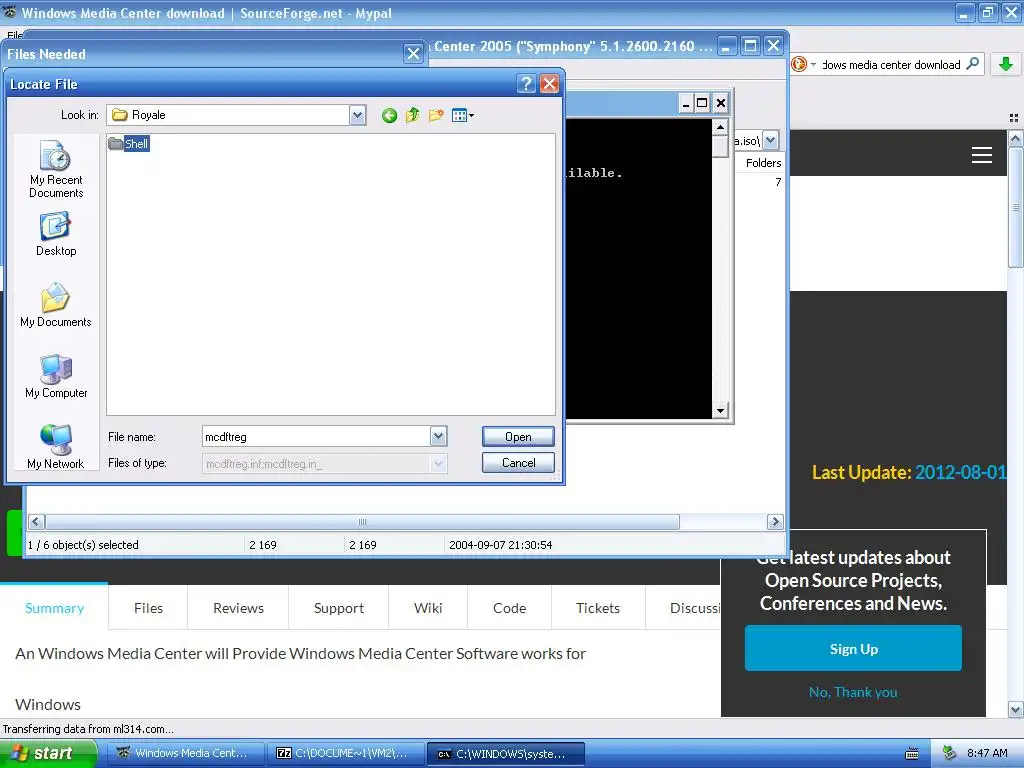Open the Code tab
The image size is (1024, 768).
(509, 608)
